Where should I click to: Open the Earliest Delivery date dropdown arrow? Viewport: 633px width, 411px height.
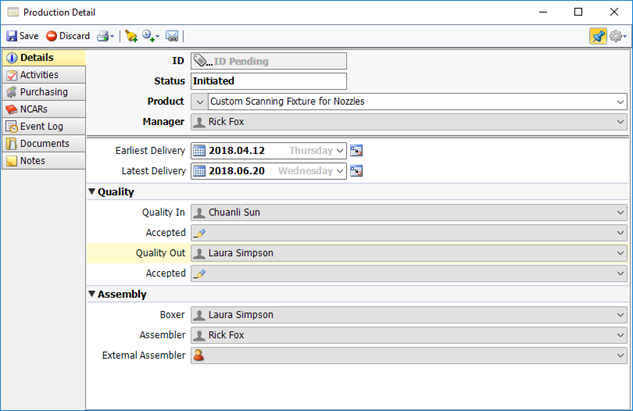tap(340, 151)
